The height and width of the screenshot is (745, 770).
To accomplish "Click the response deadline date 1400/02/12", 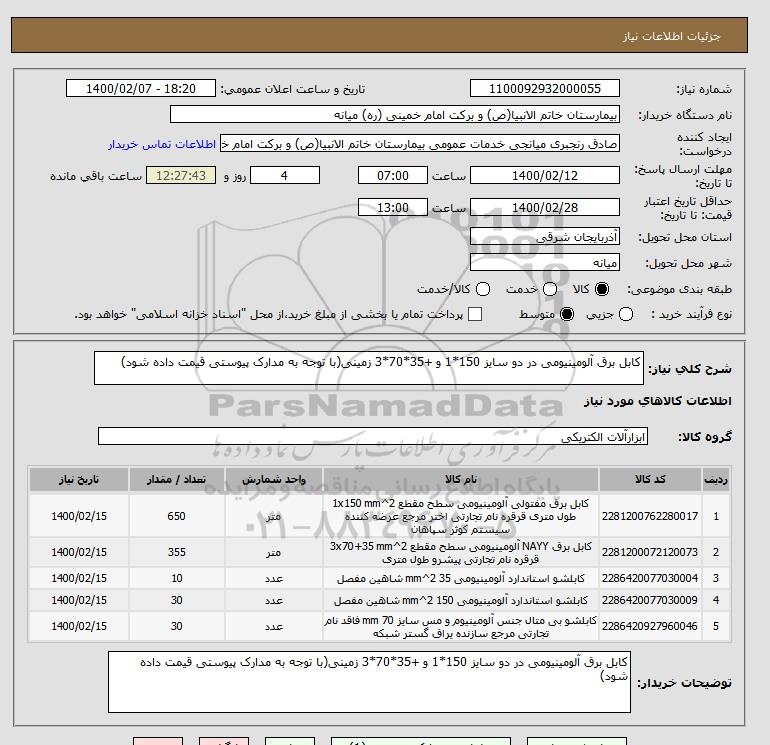I will tap(545, 175).
